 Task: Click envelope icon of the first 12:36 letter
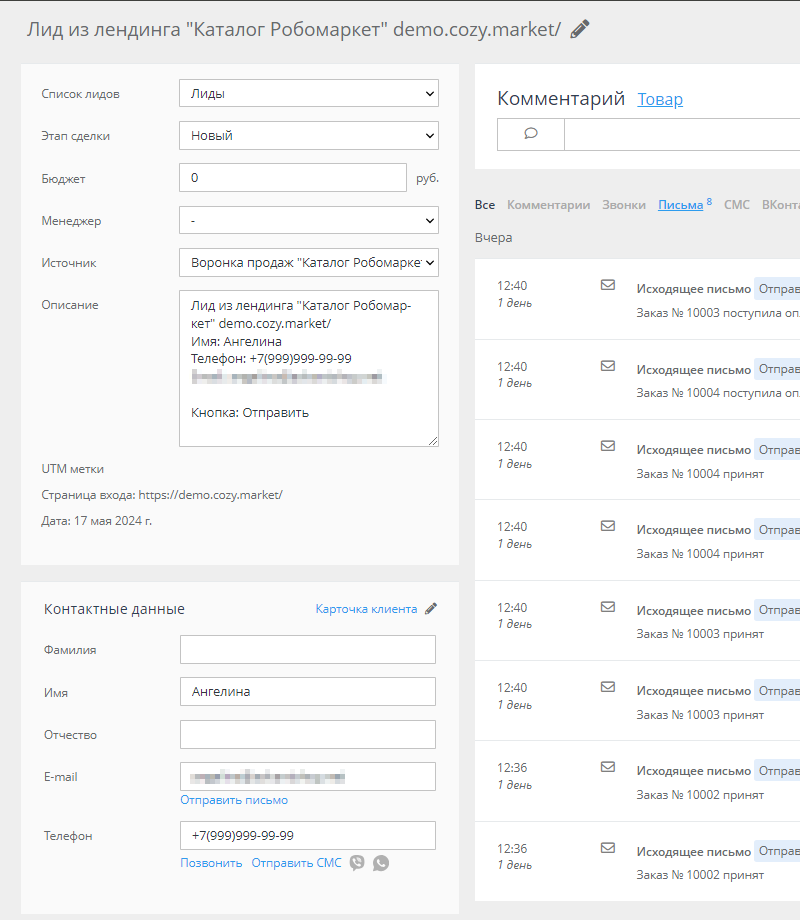608,767
